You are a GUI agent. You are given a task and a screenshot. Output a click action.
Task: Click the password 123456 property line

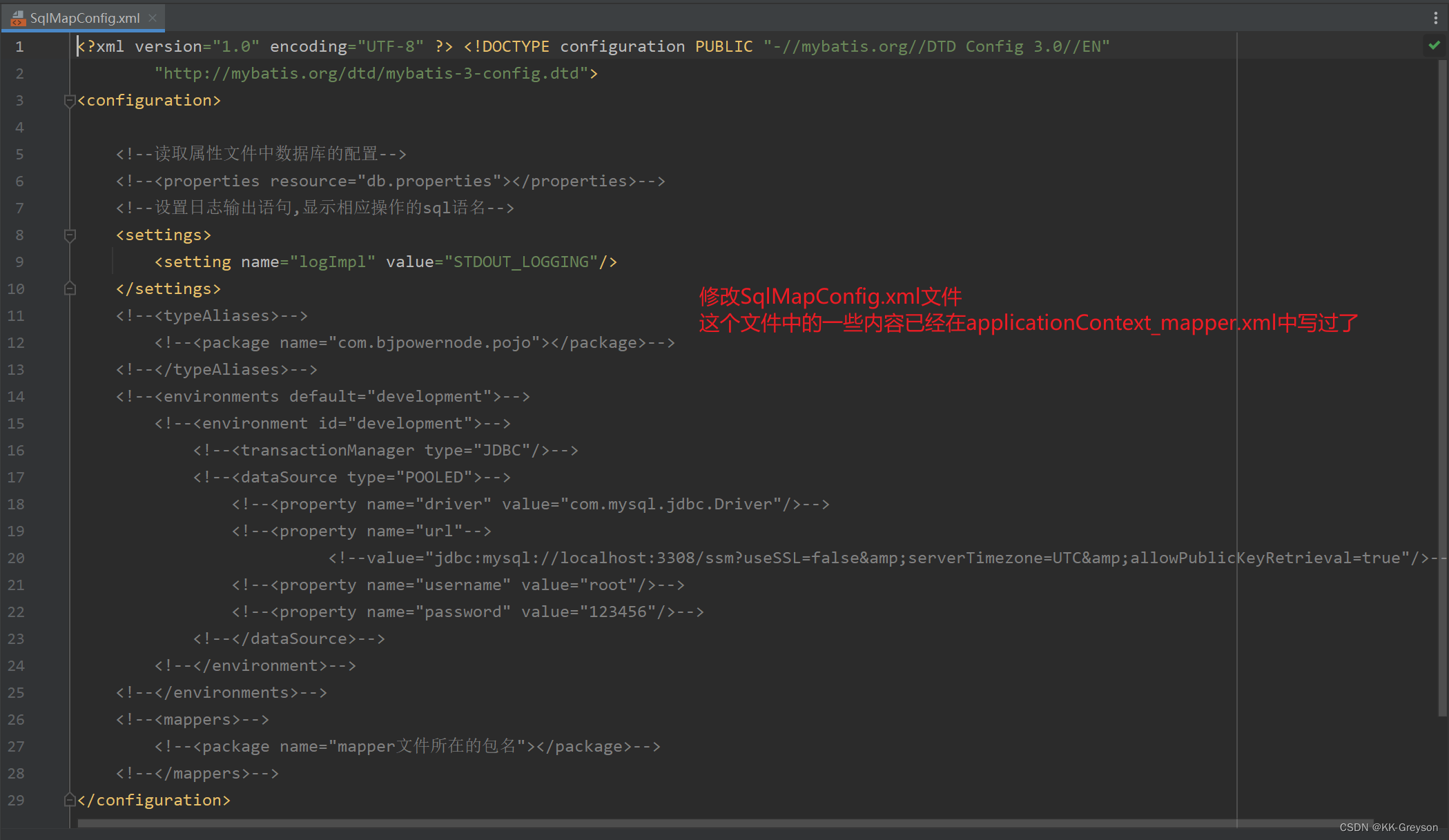tap(468, 612)
